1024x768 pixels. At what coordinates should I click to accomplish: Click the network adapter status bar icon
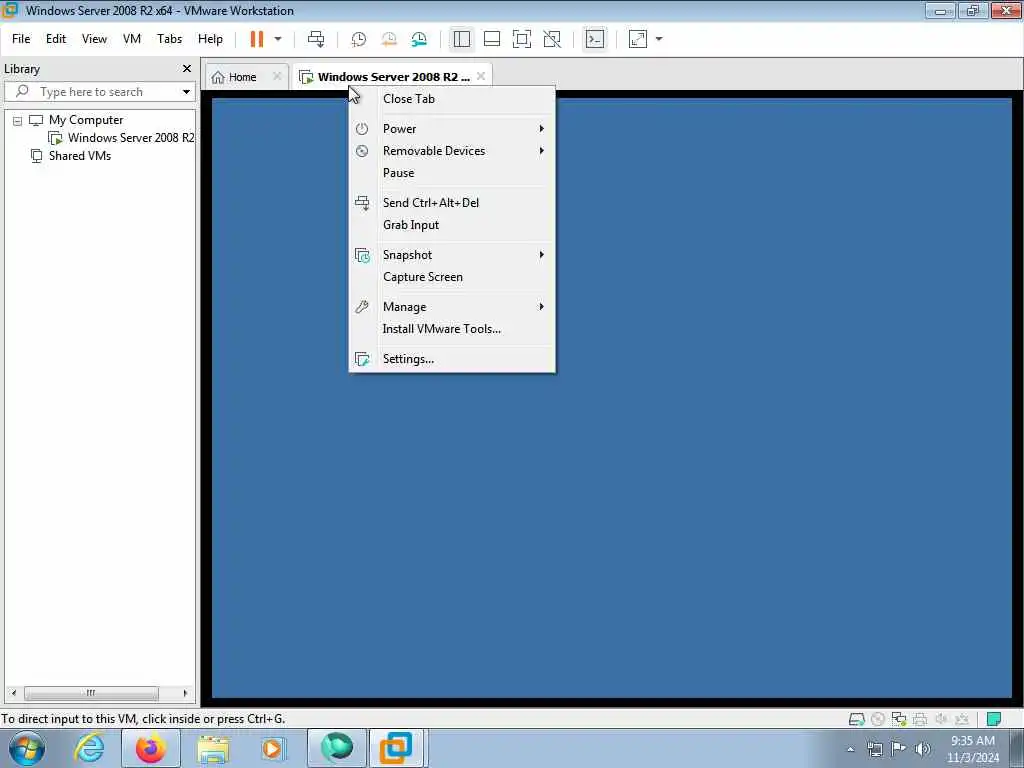coord(899,720)
